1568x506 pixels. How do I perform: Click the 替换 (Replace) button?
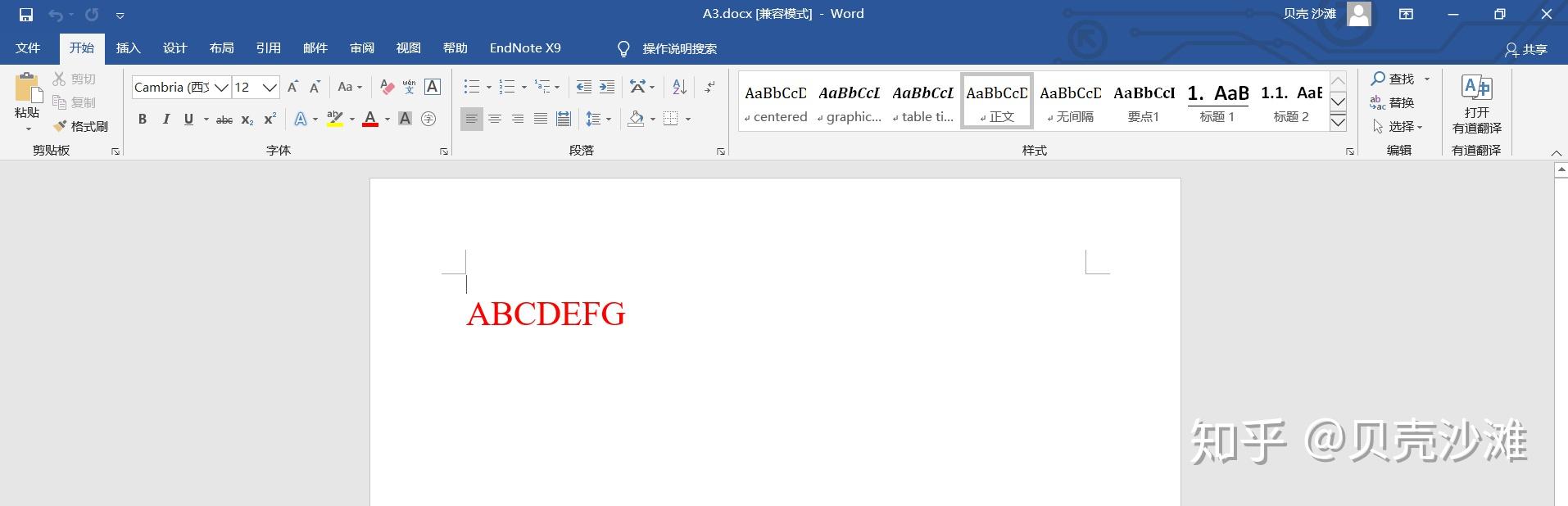pyautogui.click(x=1392, y=102)
